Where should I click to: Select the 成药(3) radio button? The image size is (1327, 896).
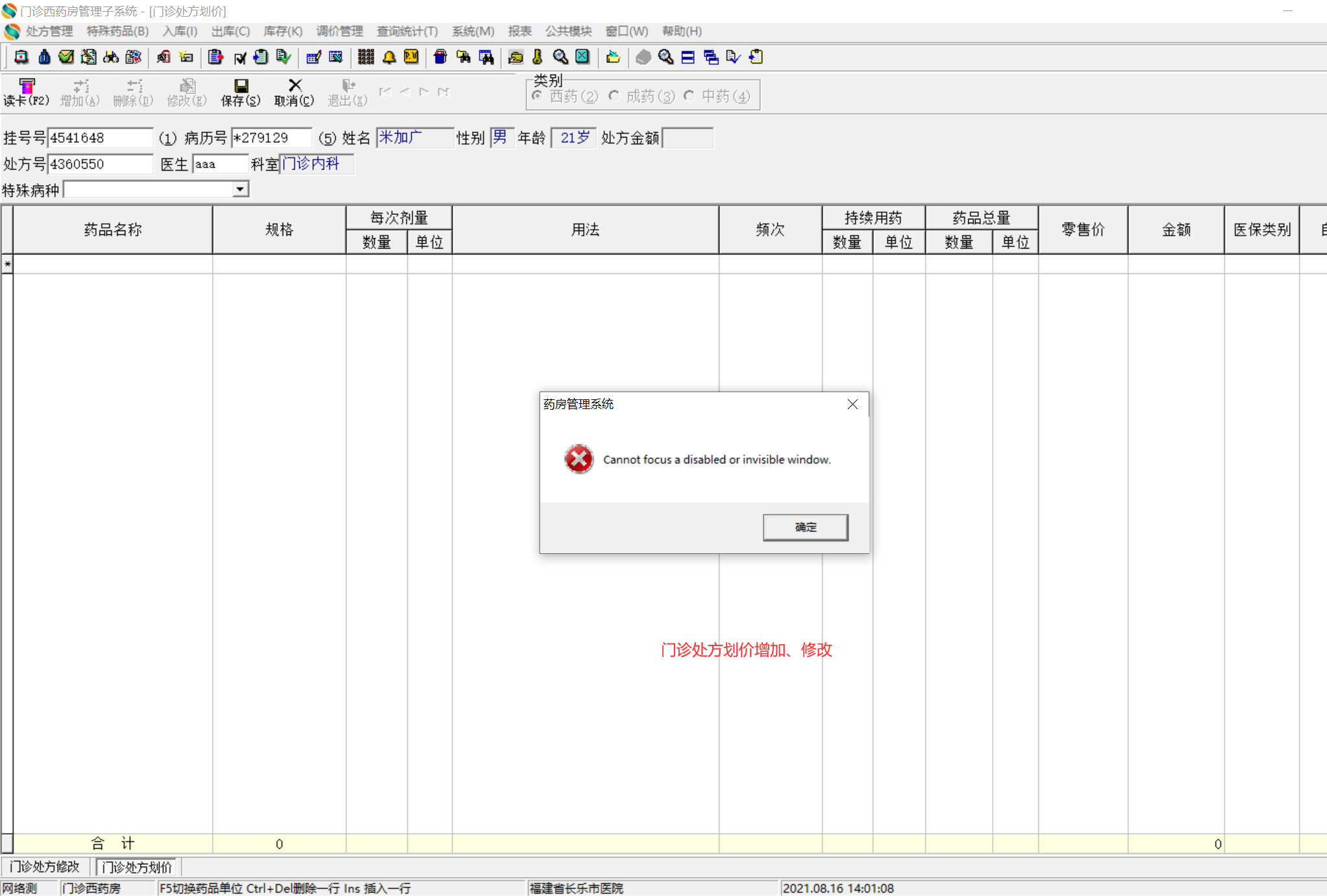(614, 96)
